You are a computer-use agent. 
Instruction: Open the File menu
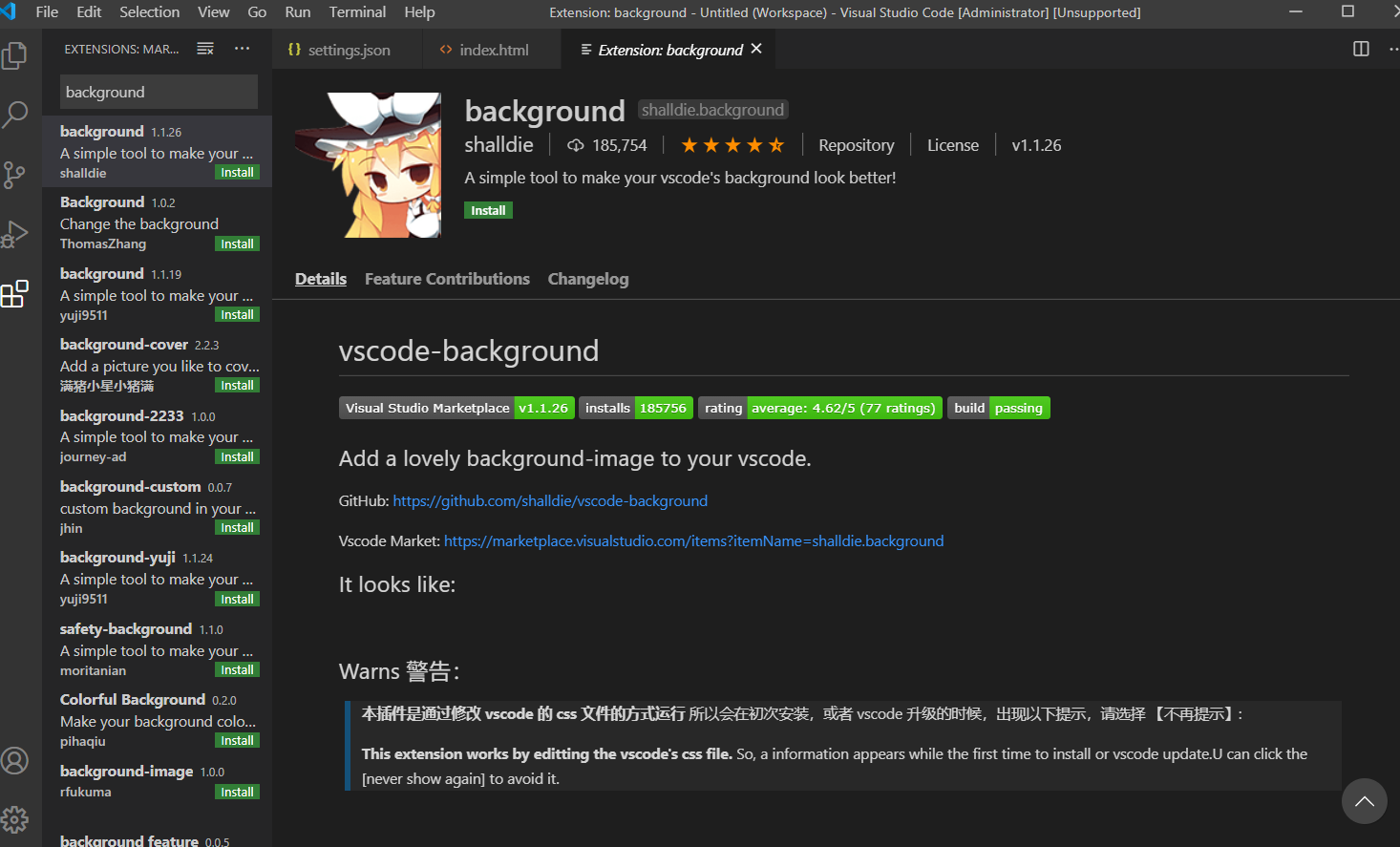click(47, 12)
